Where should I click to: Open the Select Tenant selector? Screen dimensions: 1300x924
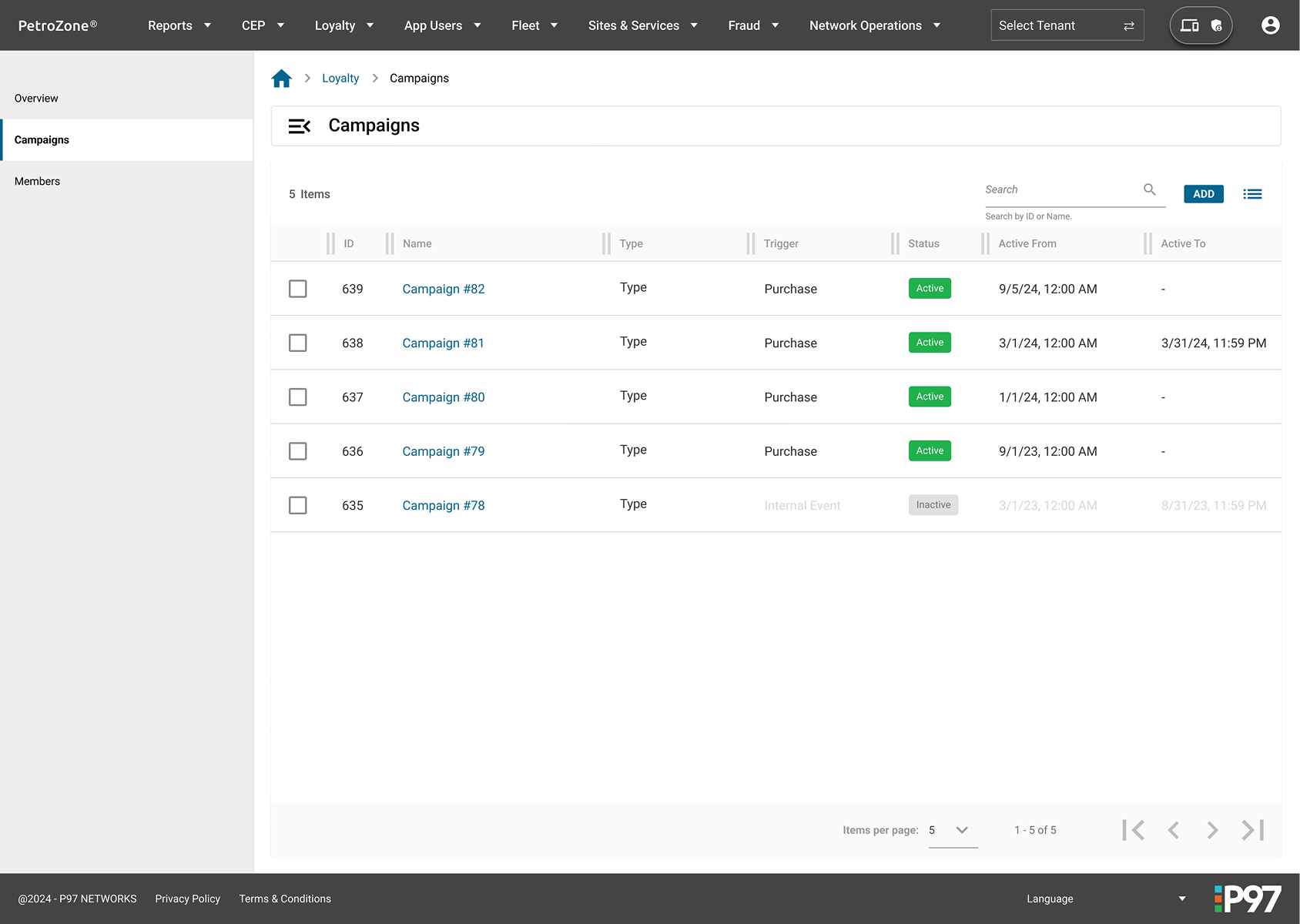[x=1066, y=25]
